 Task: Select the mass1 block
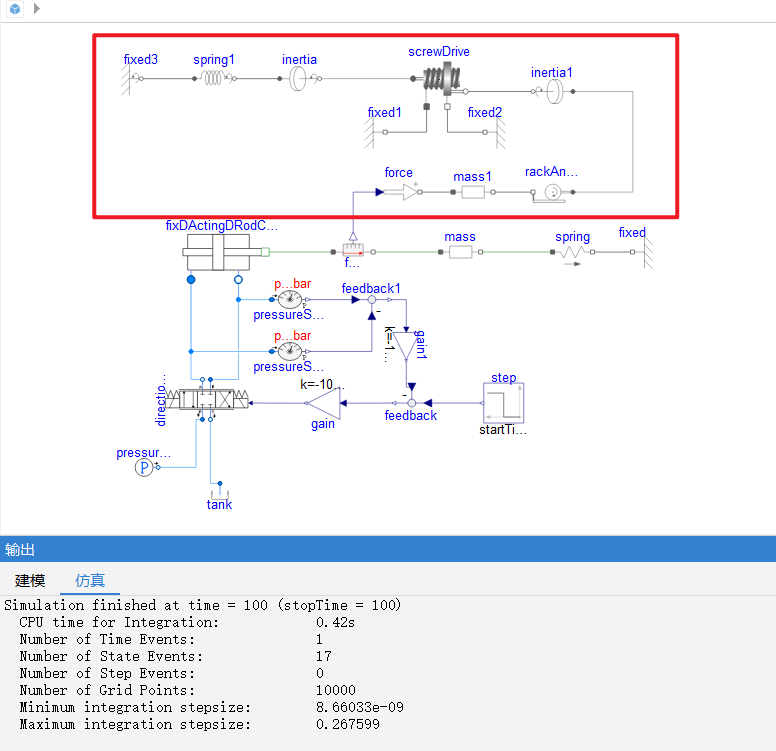pyautogui.click(x=473, y=192)
